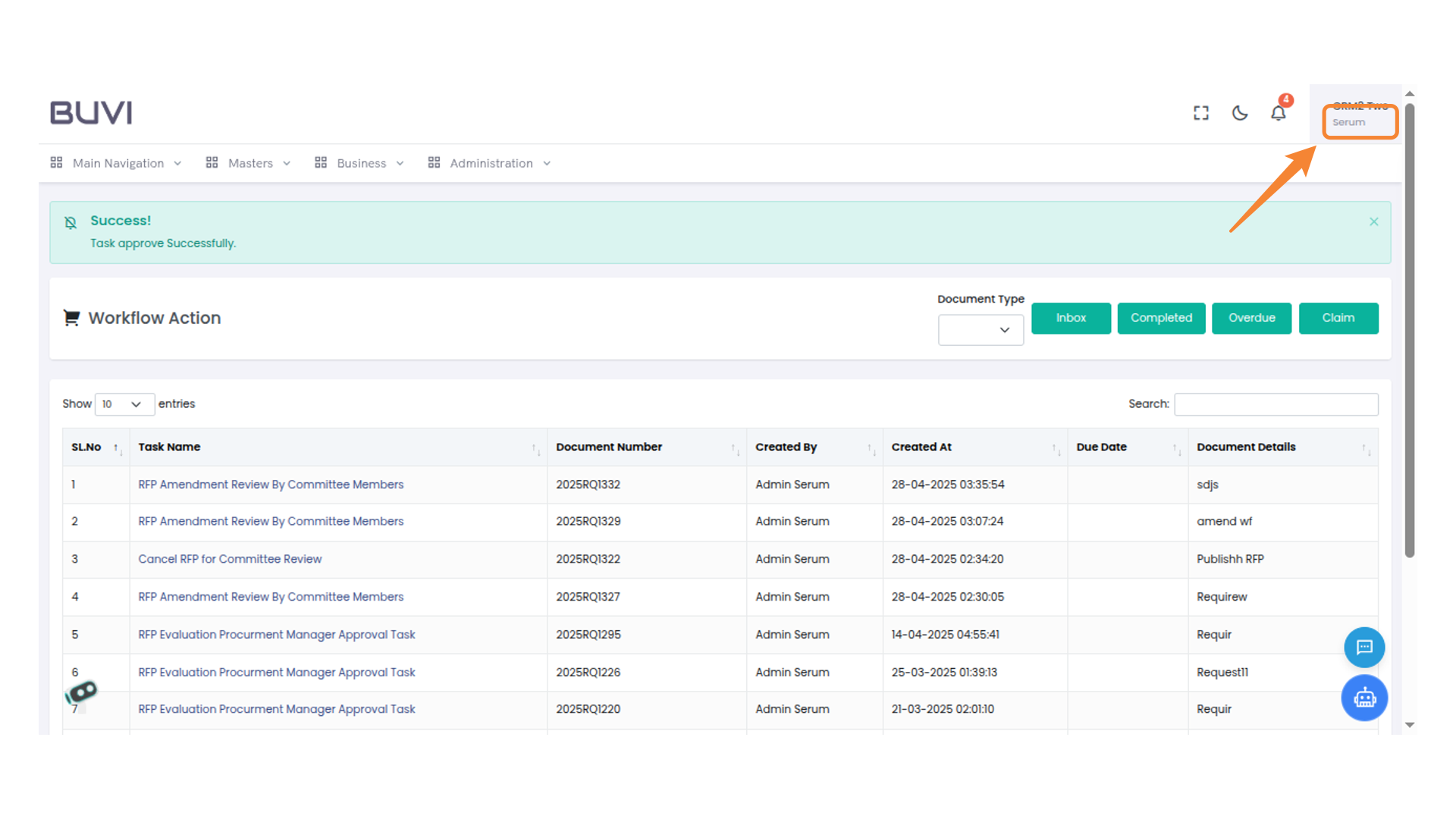Viewport: 1456px width, 819px height.
Task: Open the Administration menu
Action: click(490, 163)
